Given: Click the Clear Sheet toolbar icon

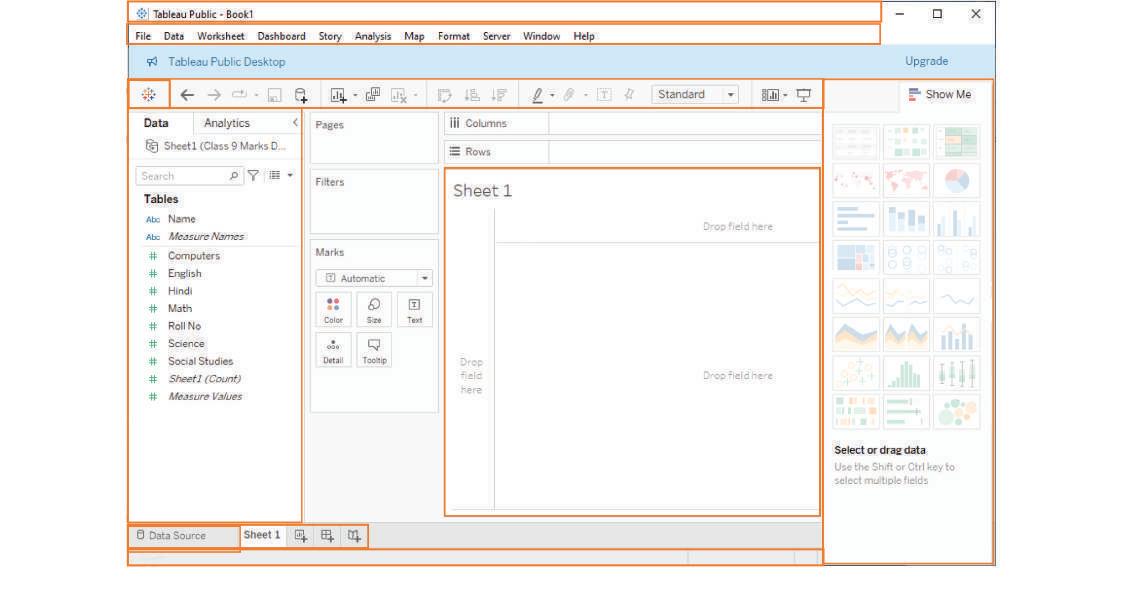Looking at the screenshot, I should 399,95.
